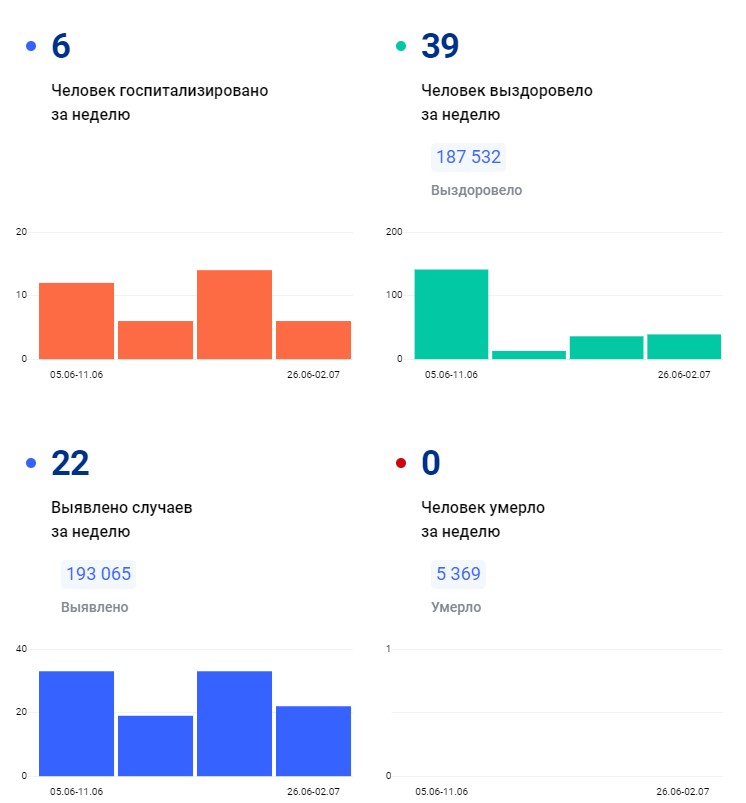Click the 'Человек выздоровело за неделю' heading
Screen dimensions: 746x803
[x=507, y=102]
